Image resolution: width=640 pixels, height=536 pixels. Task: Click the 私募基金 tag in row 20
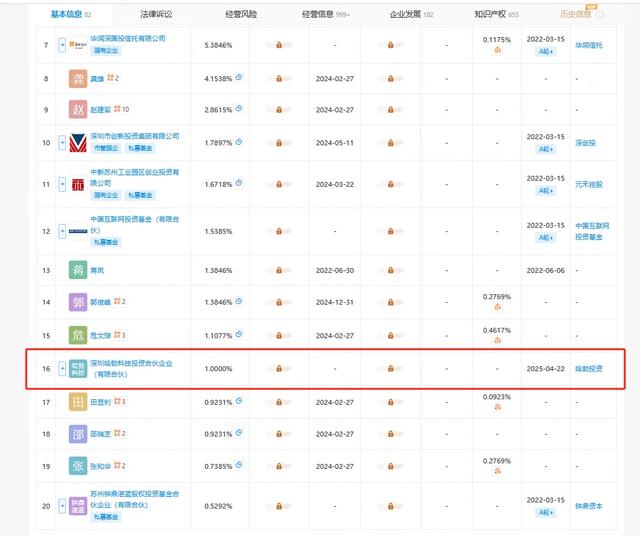tap(106, 517)
